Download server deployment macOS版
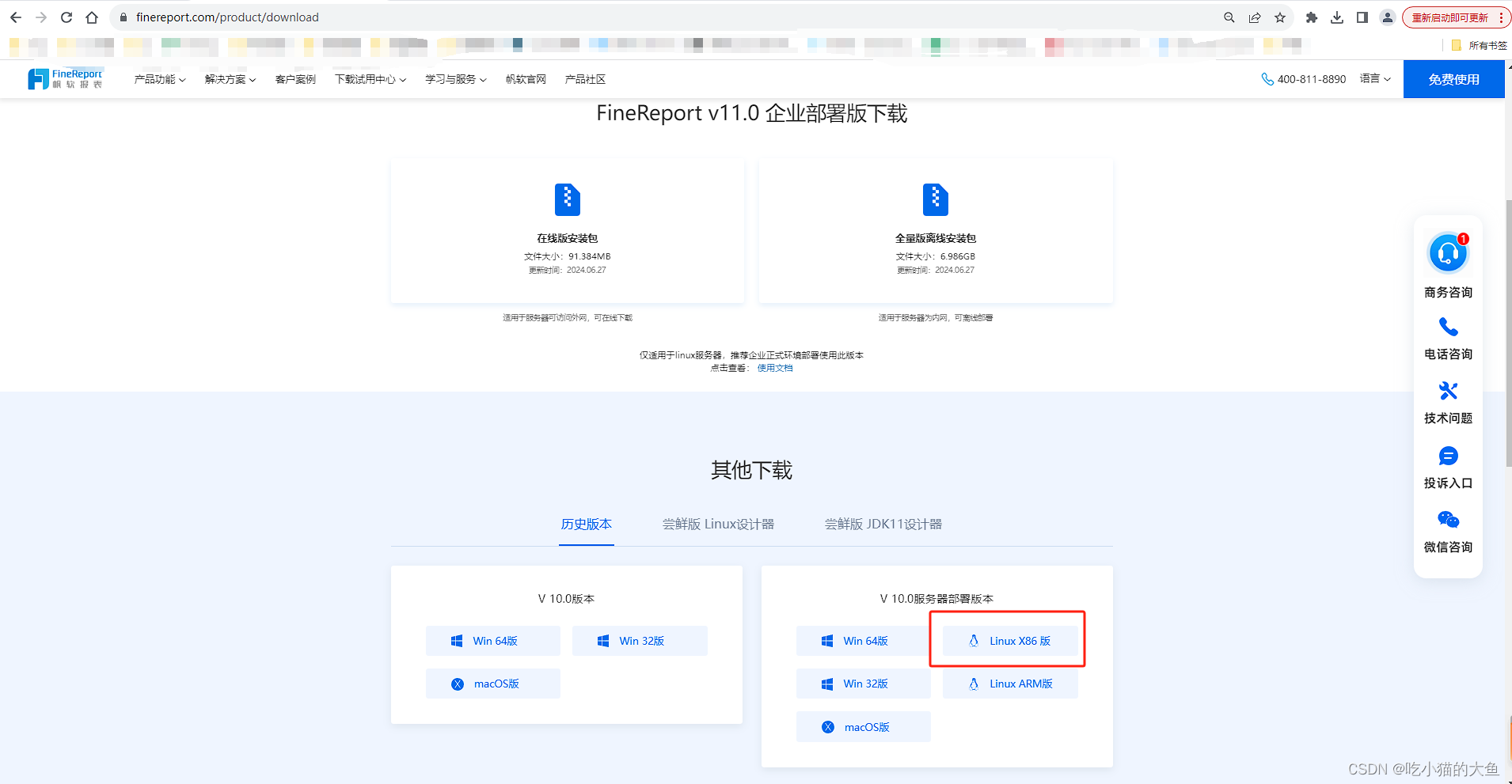The width and height of the screenshot is (1512, 784). (x=864, y=727)
